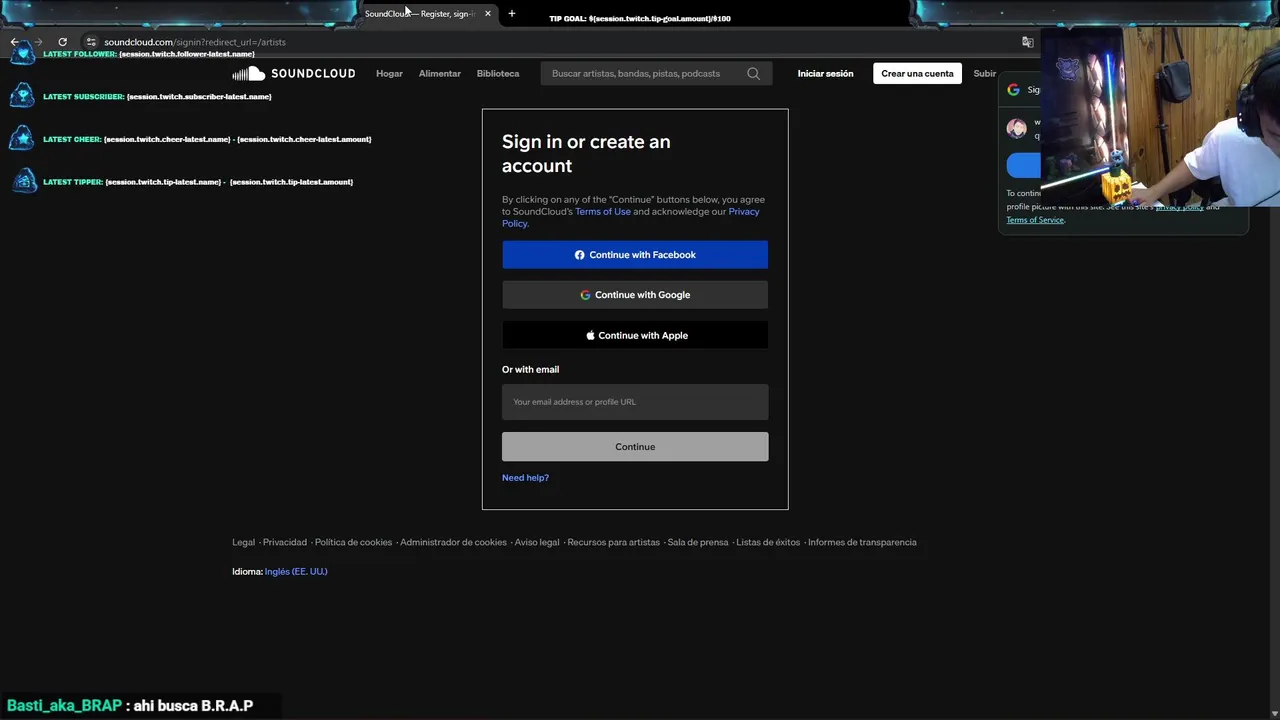This screenshot has width=1280, height=720.
Task: Click Continue with Apple button
Action: coord(635,335)
